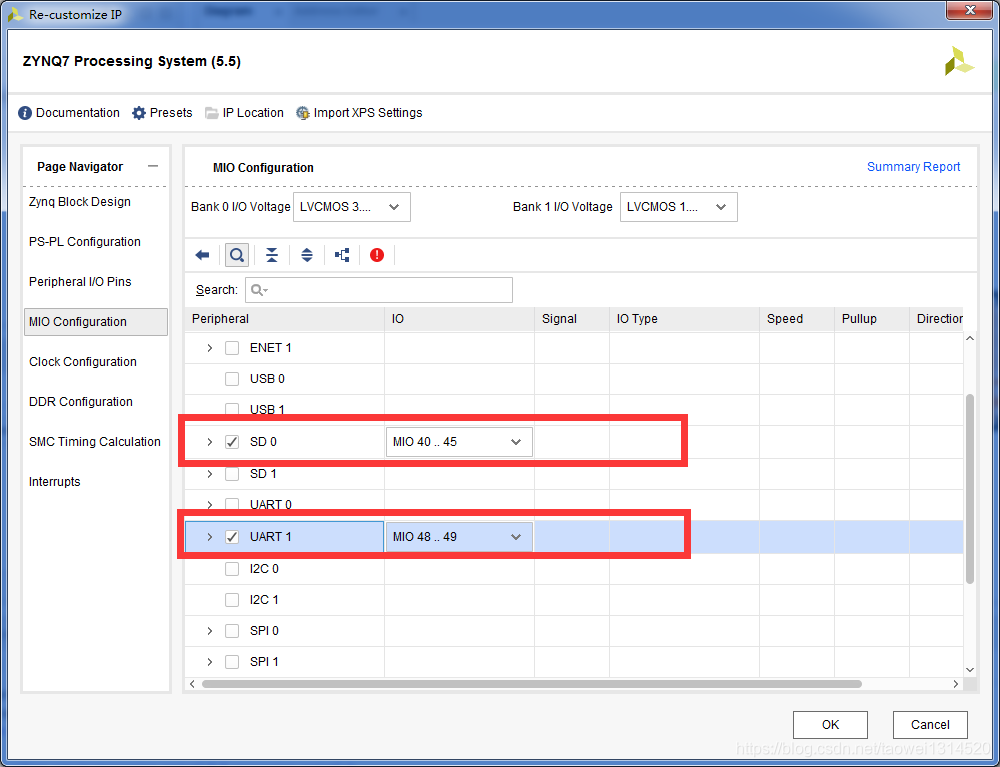Open IP Location folder option
The height and width of the screenshot is (767, 1000).
click(244, 113)
